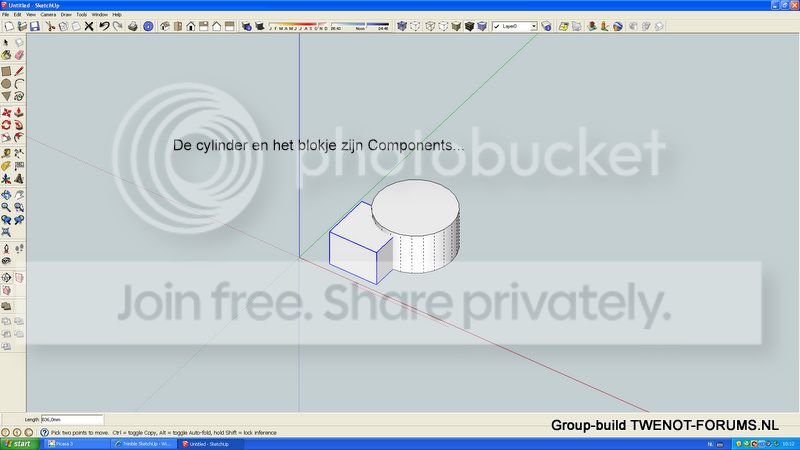Select the Rotate tool

tap(6, 125)
